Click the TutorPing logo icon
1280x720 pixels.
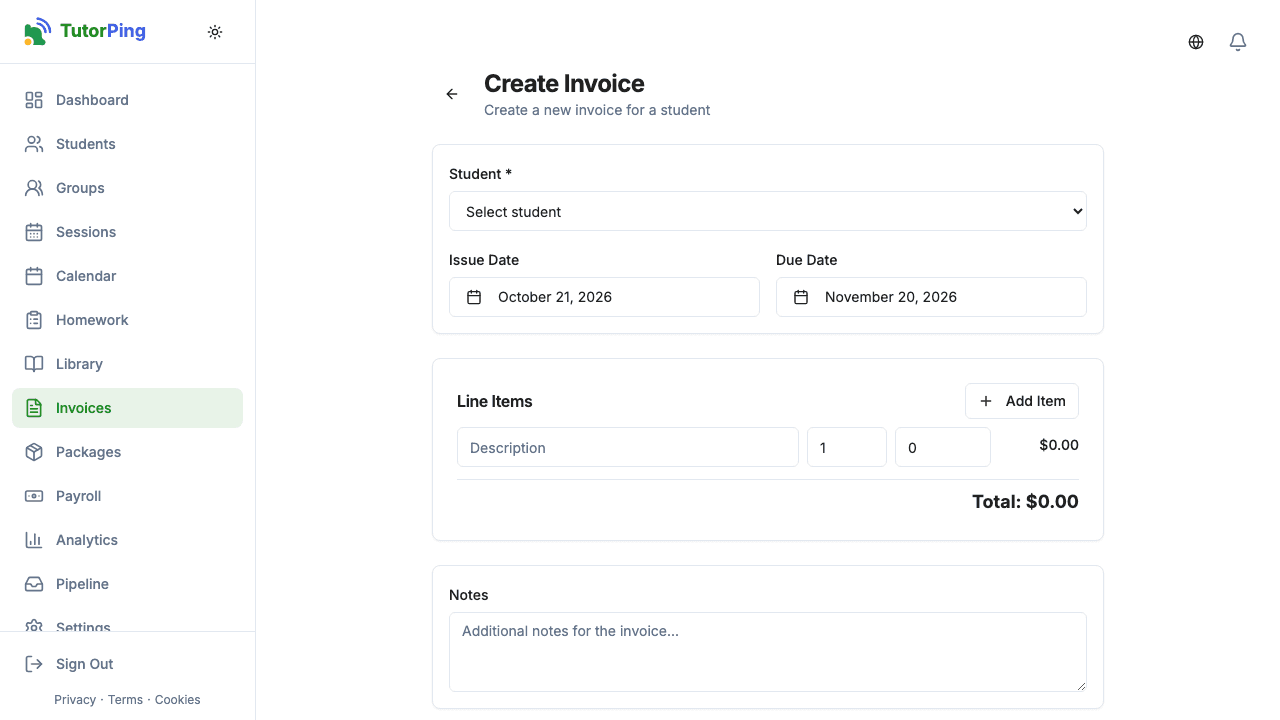coord(37,31)
